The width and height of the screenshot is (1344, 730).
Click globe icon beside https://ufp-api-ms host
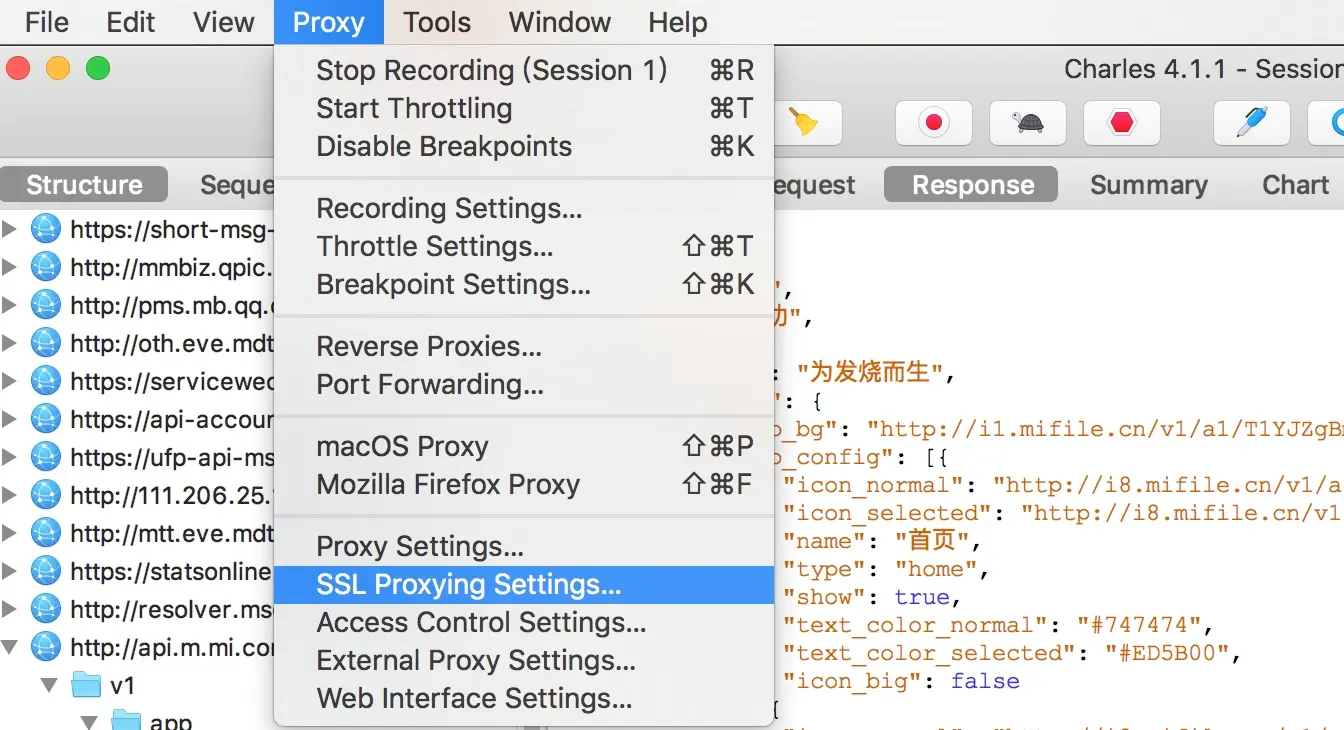(x=46, y=457)
